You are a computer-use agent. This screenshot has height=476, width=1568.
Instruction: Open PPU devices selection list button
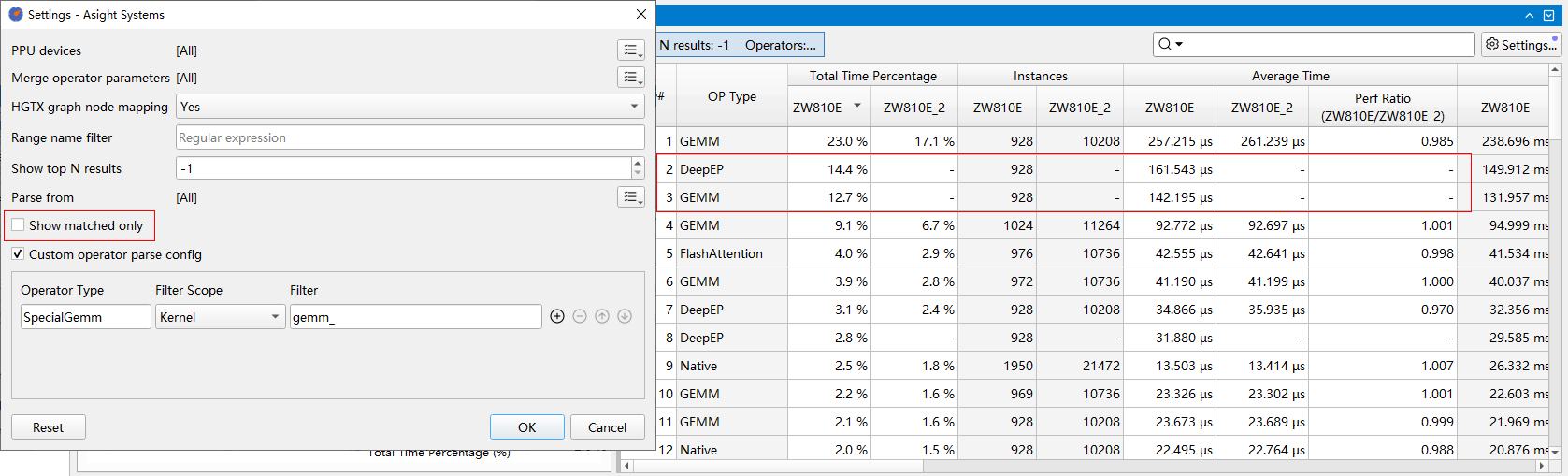[631, 50]
